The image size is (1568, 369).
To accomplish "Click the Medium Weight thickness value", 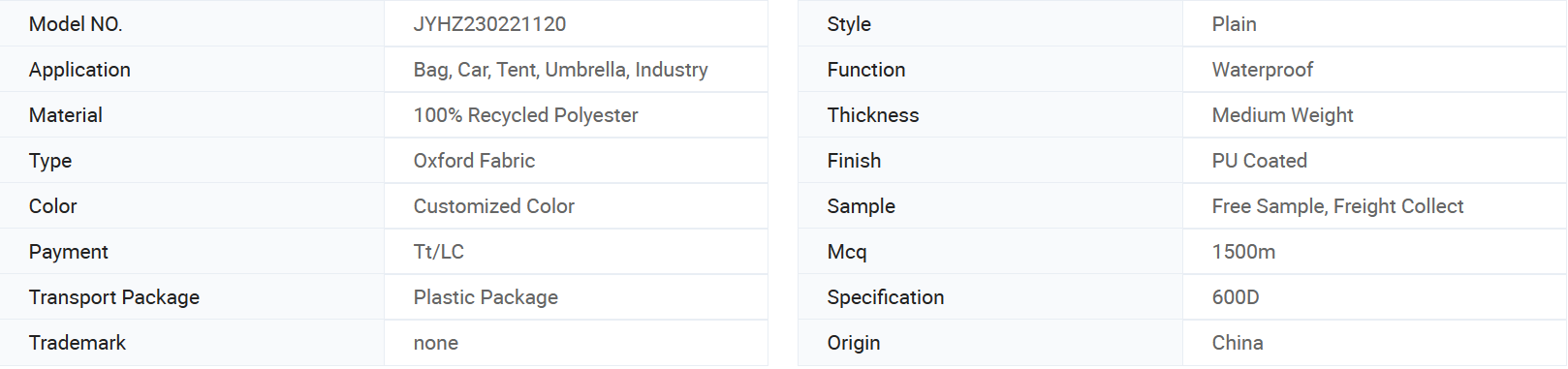I will click(1282, 115).
